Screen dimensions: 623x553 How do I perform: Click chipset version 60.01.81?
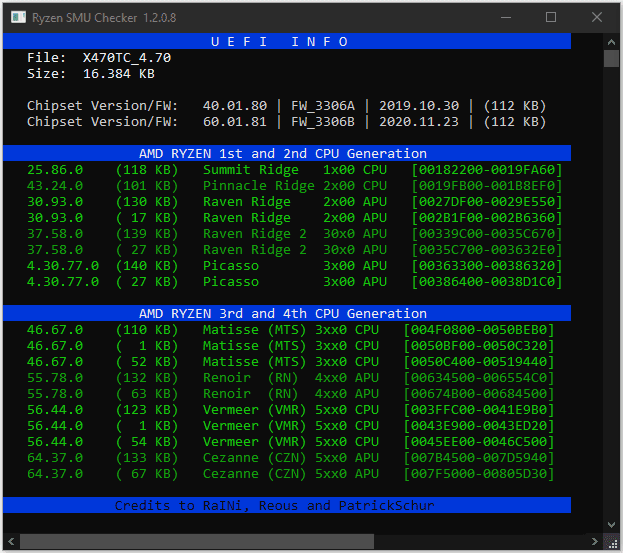[235, 122]
